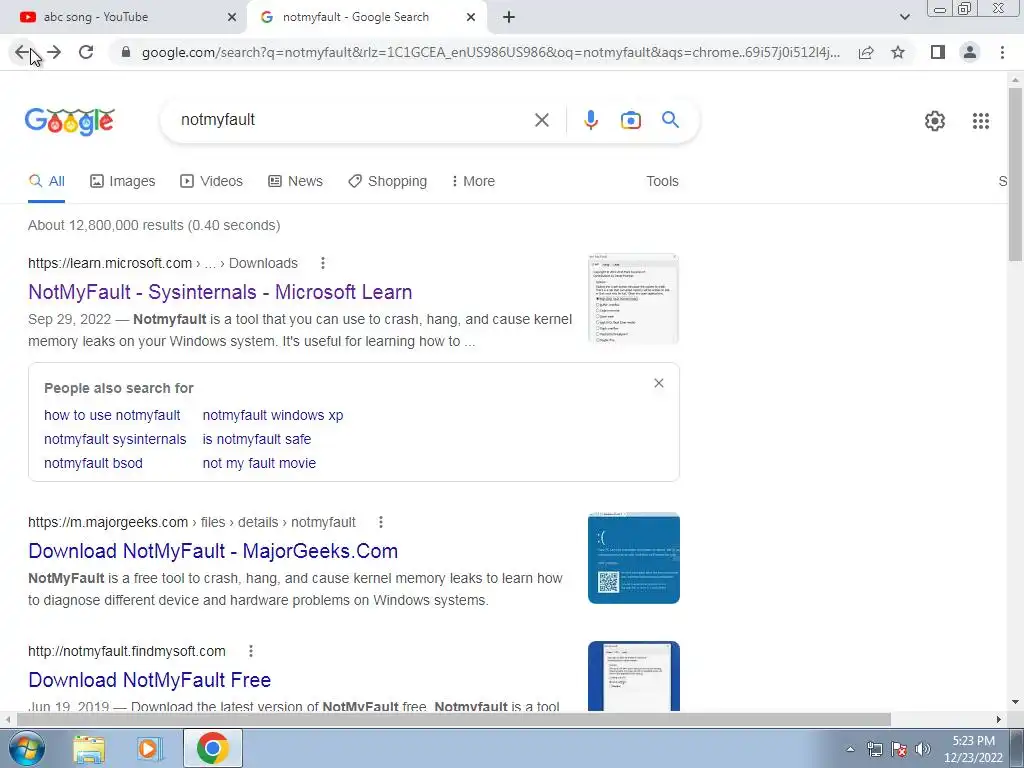Viewport: 1024px width, 768px height.
Task: Open the MajorGeeks blue screen thumbnail
Action: point(633,558)
